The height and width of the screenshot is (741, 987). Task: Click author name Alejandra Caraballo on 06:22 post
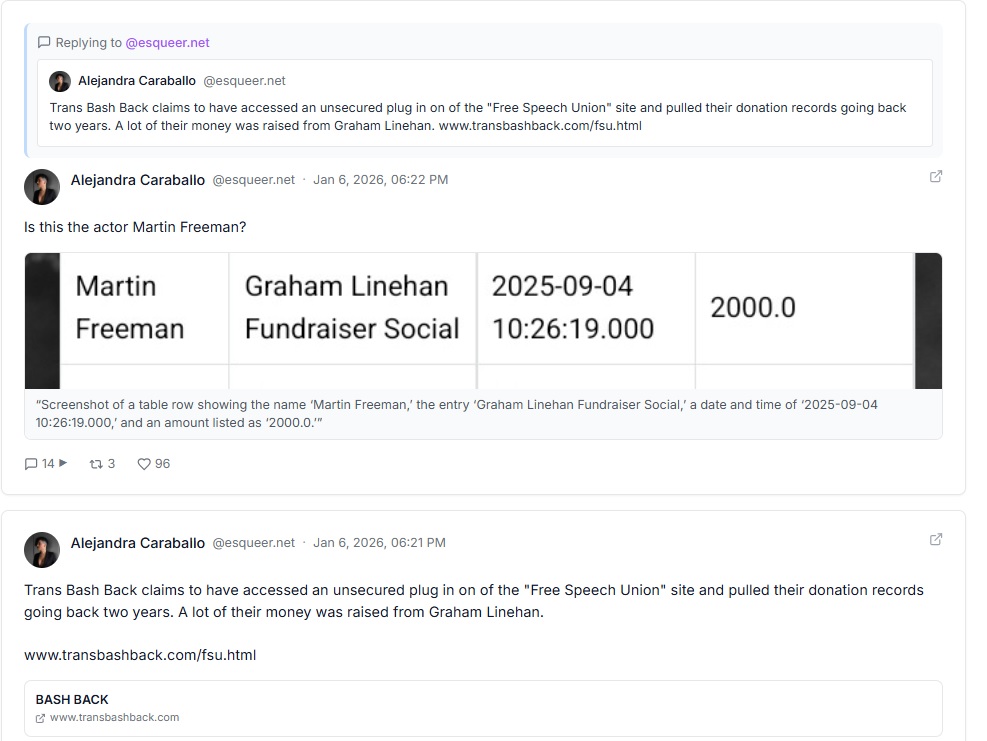tap(138, 180)
